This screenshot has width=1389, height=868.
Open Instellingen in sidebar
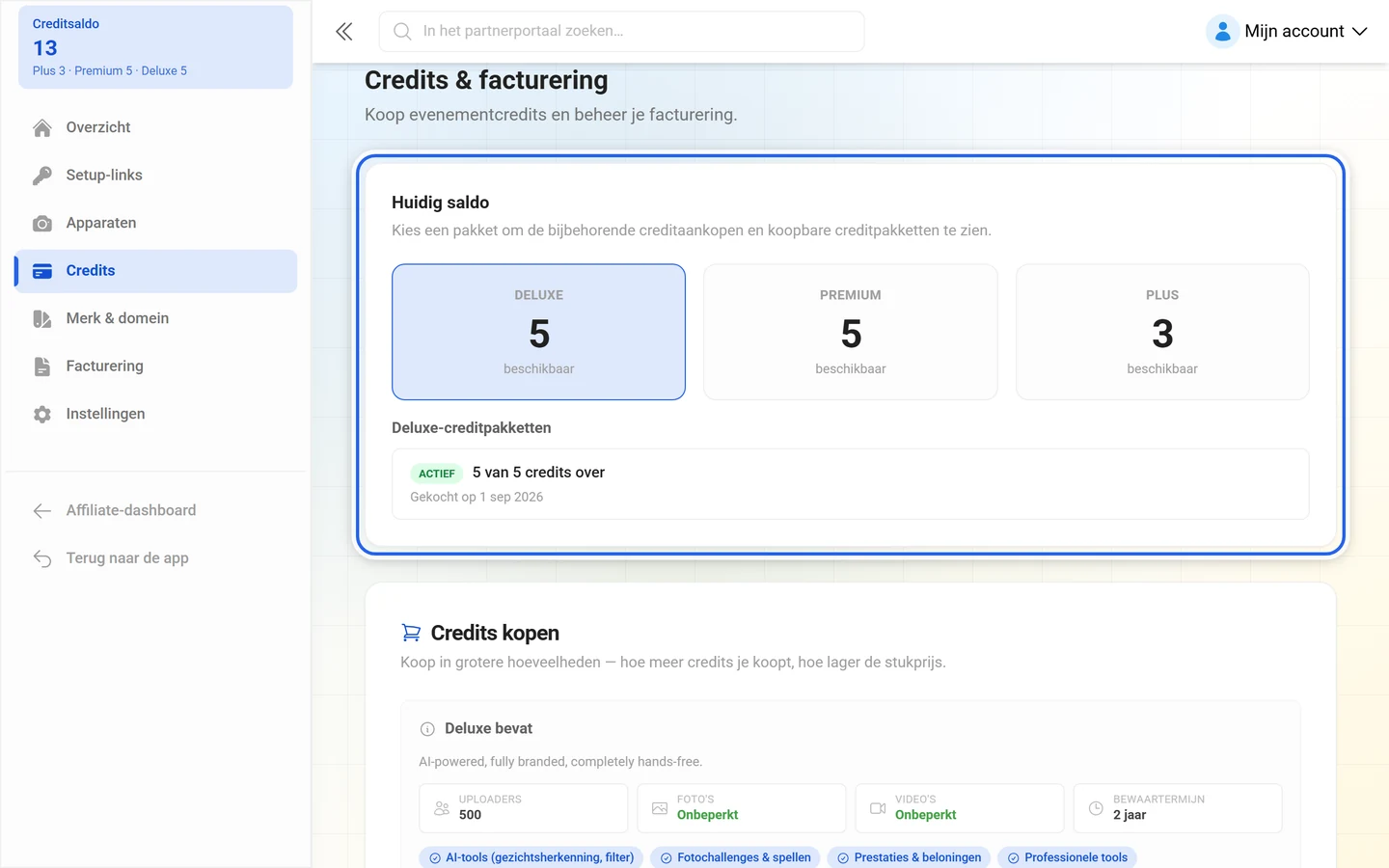tap(155, 414)
